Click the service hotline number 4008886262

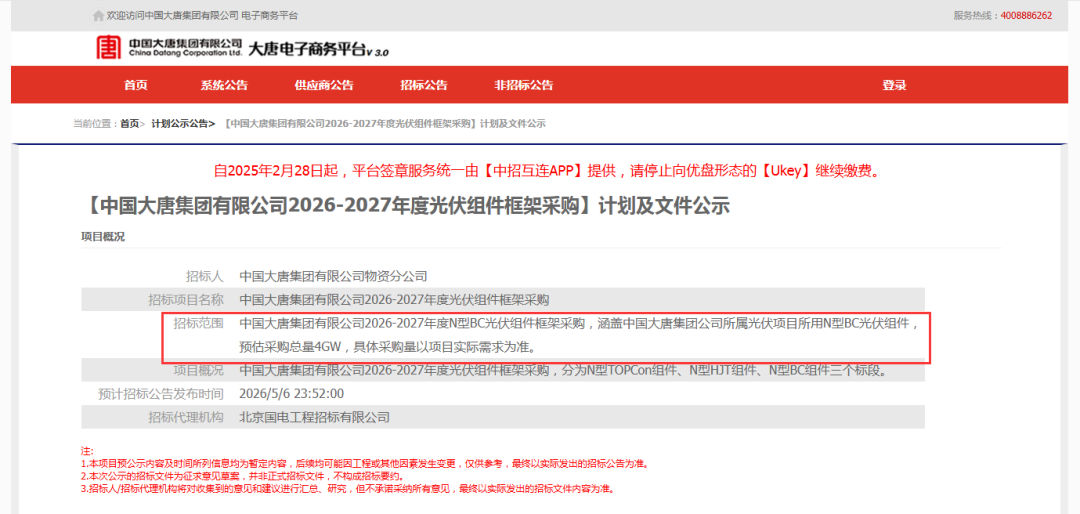(x=1026, y=15)
